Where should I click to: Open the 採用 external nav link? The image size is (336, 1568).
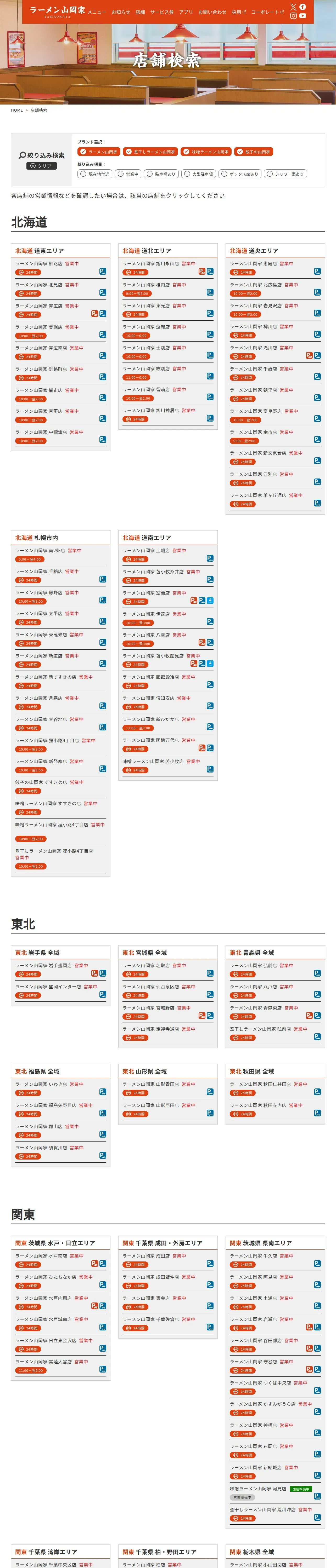click(x=238, y=12)
